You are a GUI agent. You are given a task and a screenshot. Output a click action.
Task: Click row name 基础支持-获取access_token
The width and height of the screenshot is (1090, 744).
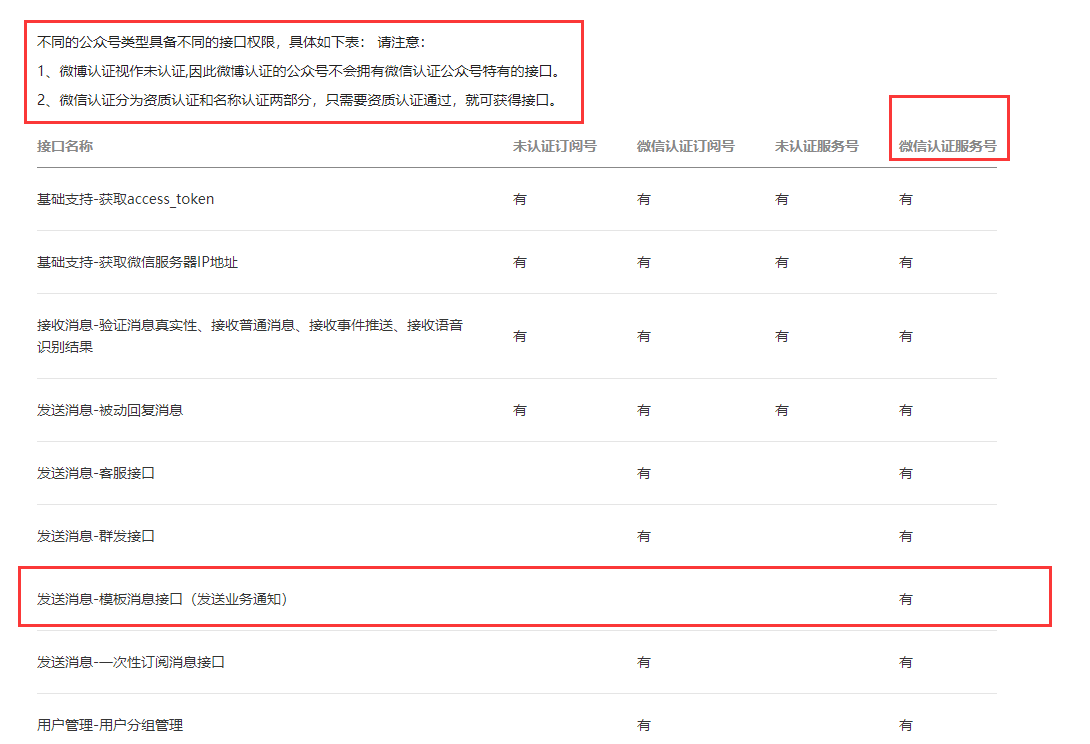[x=125, y=199]
